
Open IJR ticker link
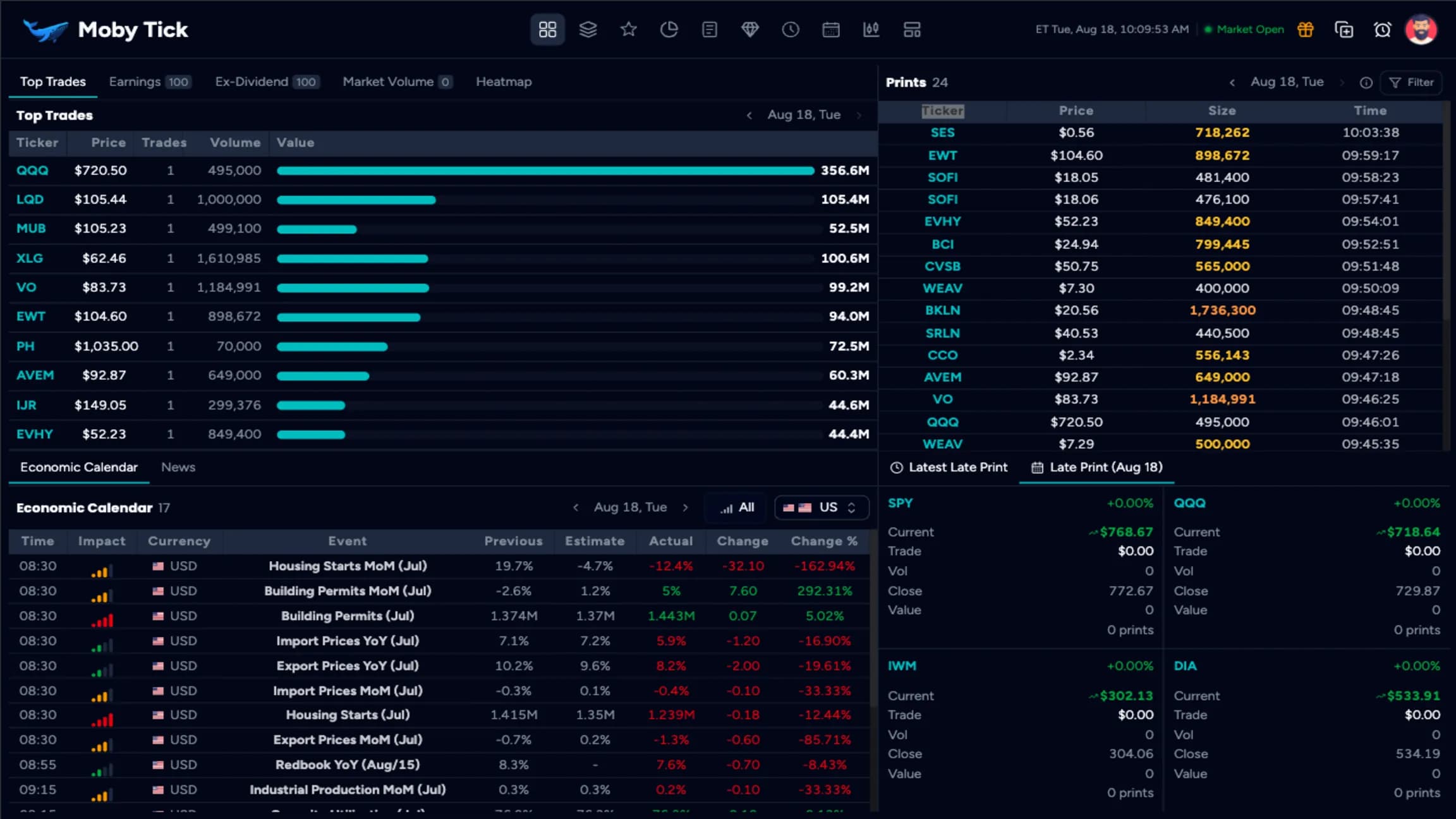pos(26,404)
